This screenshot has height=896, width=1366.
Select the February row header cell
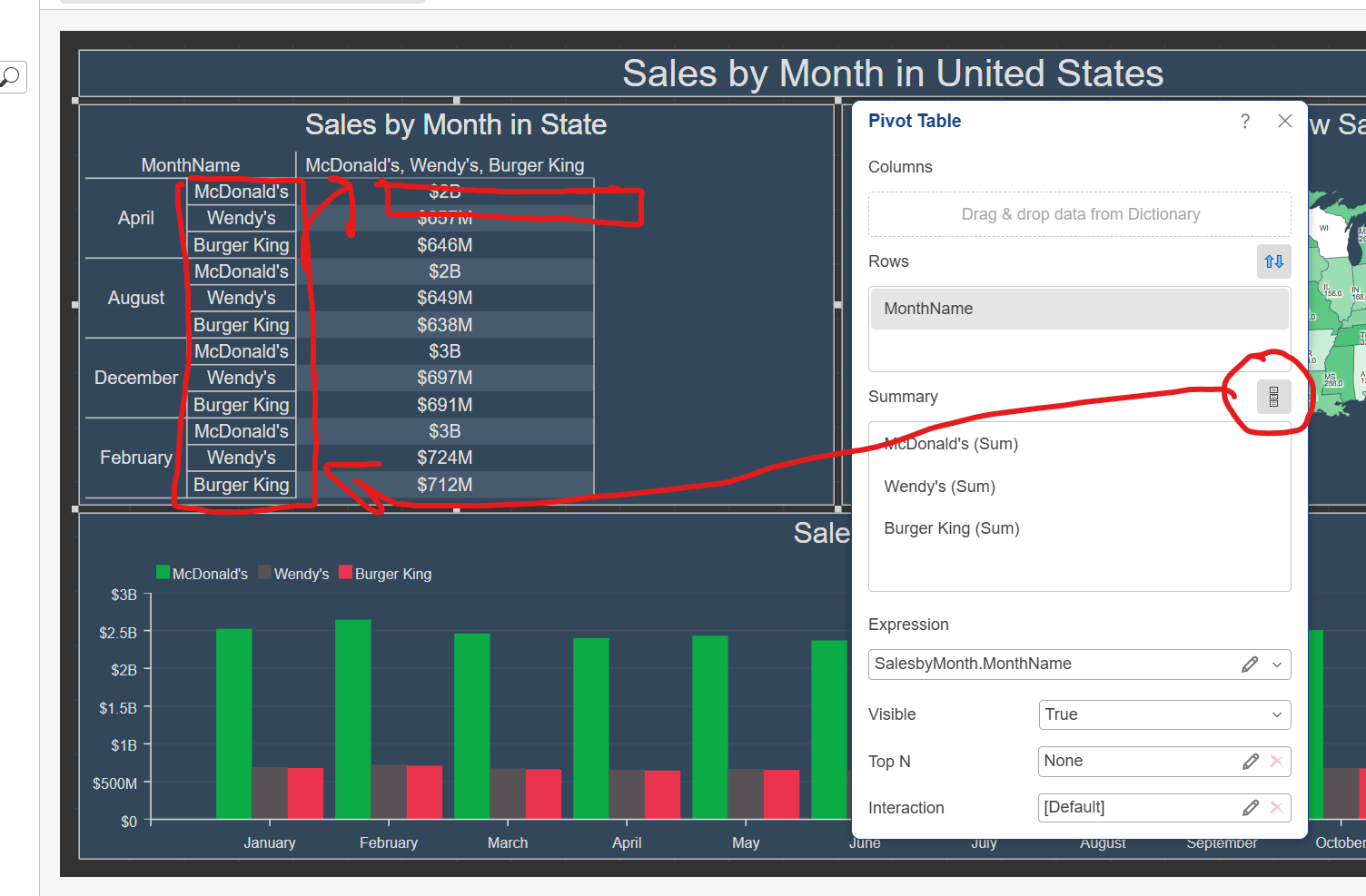tap(136, 458)
